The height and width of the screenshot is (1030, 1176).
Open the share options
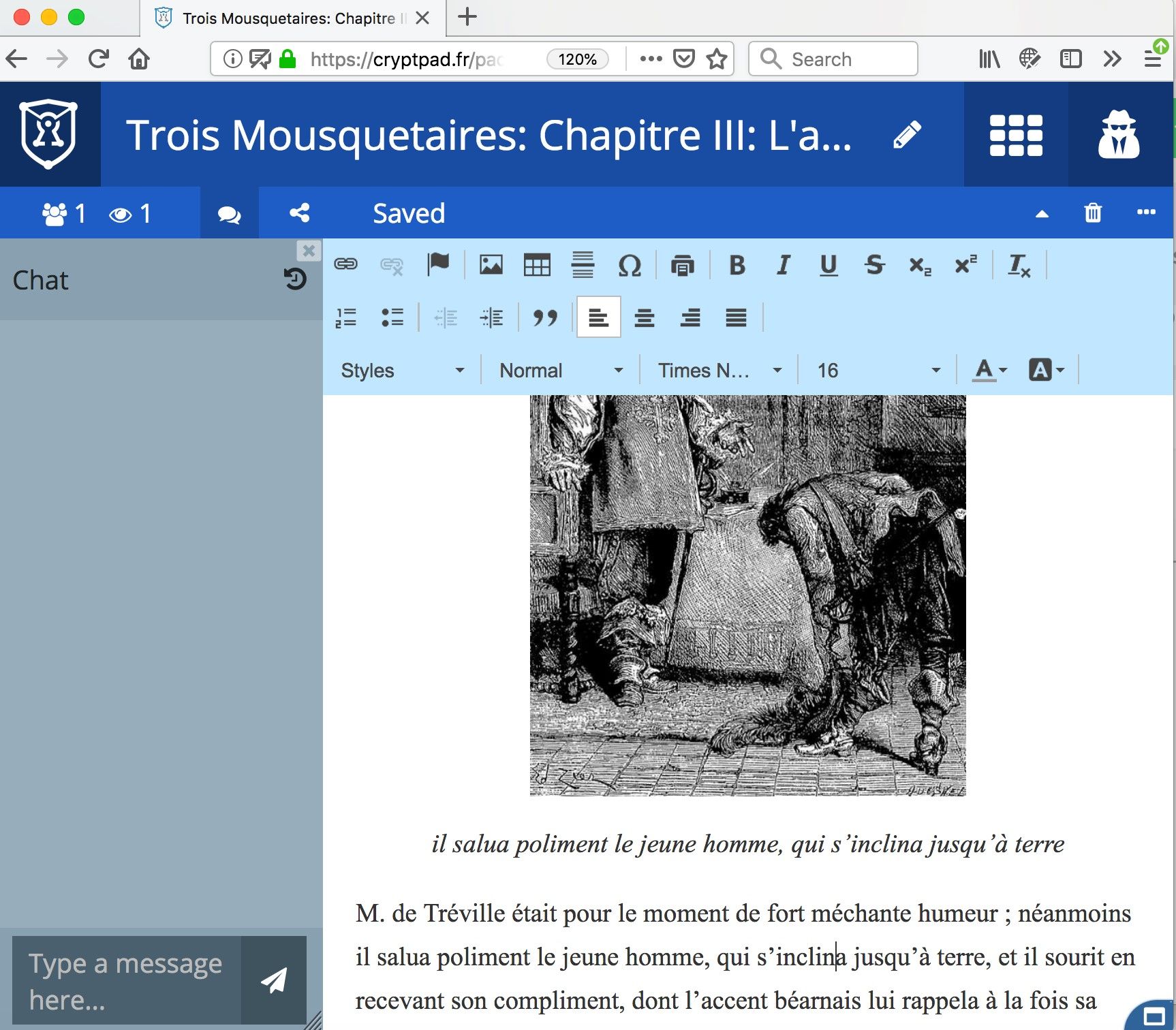pyautogui.click(x=300, y=213)
